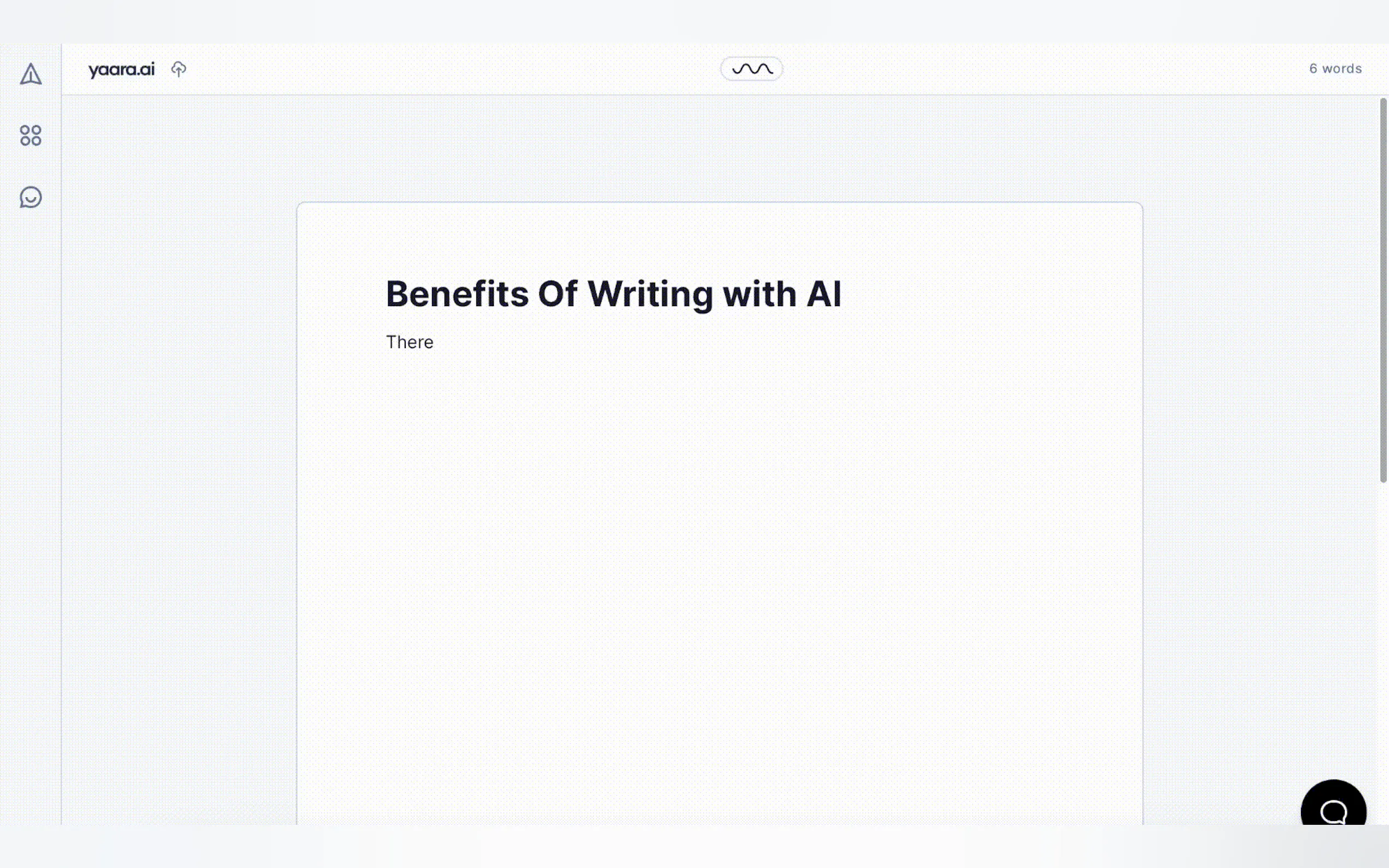Place cursor at end of "There" paragraph
This screenshot has height=868, width=1389.
coord(434,342)
